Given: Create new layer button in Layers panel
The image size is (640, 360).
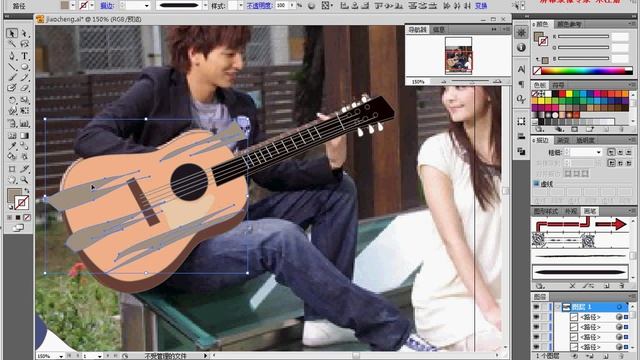Looking at the screenshot, I should click(x=606, y=356).
